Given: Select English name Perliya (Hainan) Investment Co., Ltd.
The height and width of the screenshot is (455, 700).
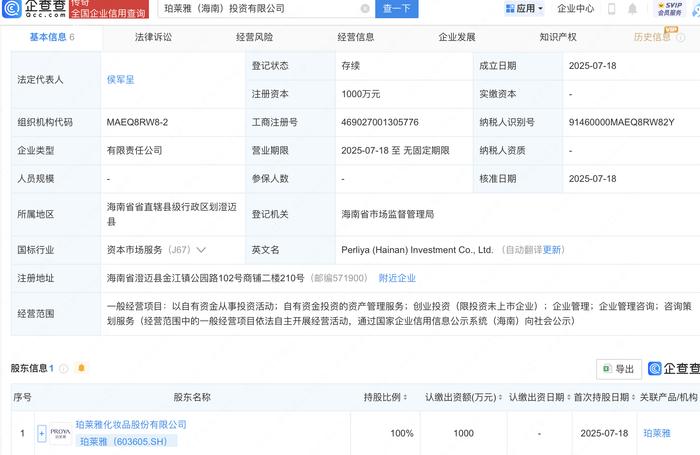Looking at the screenshot, I should coord(417,250).
